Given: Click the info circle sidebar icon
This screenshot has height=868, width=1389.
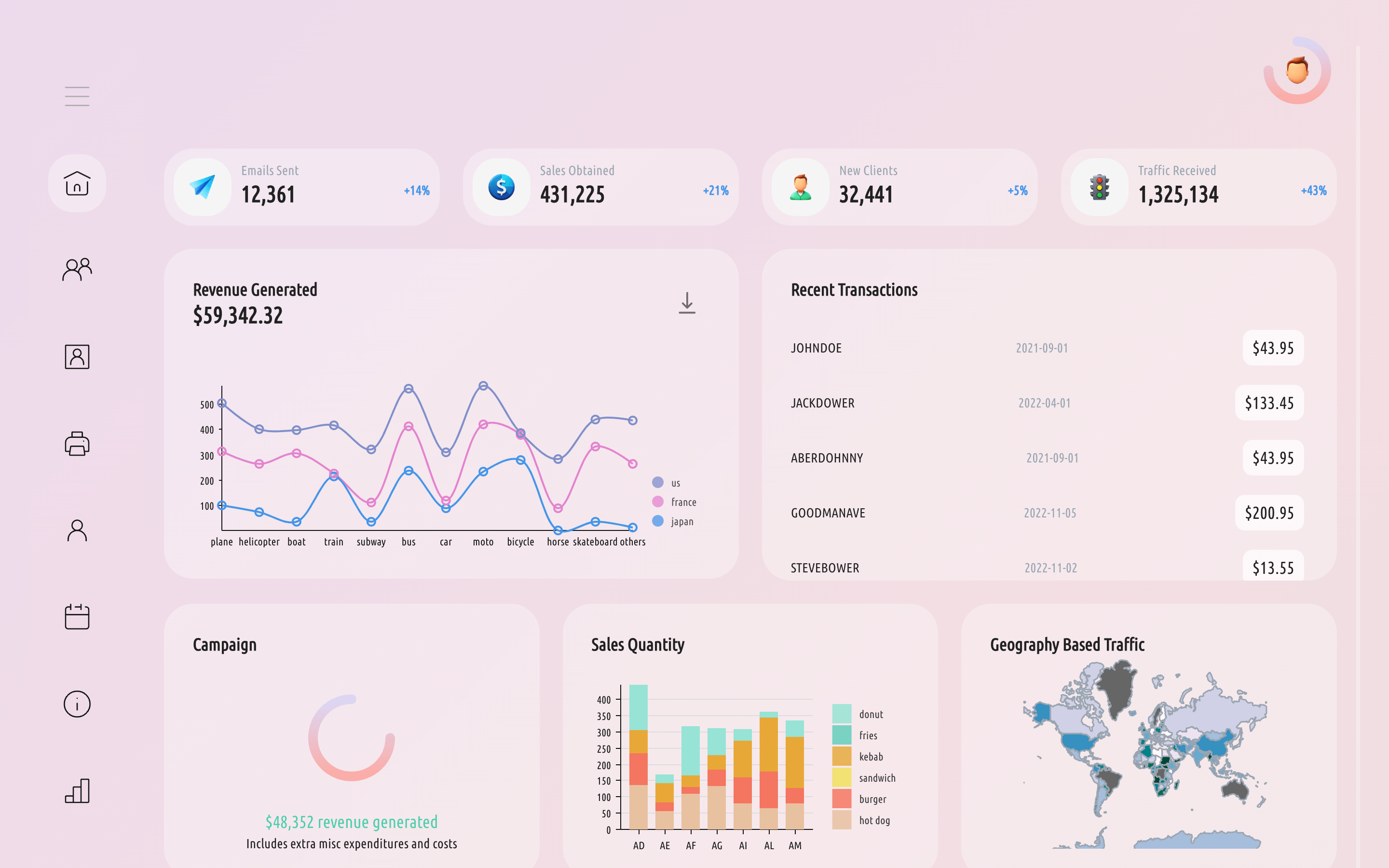Looking at the screenshot, I should click(77, 704).
